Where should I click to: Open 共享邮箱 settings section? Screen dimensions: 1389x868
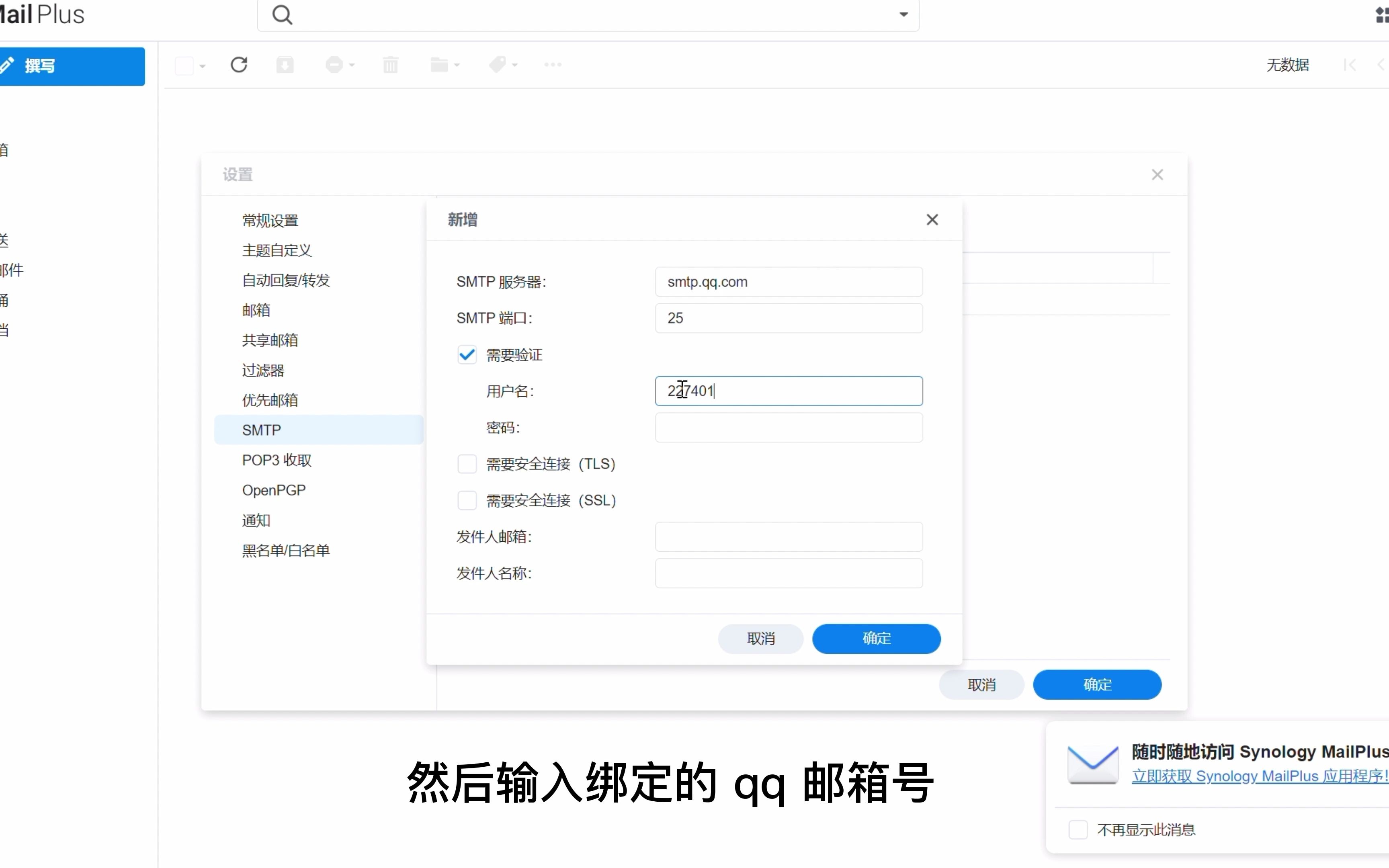pyautogui.click(x=270, y=340)
